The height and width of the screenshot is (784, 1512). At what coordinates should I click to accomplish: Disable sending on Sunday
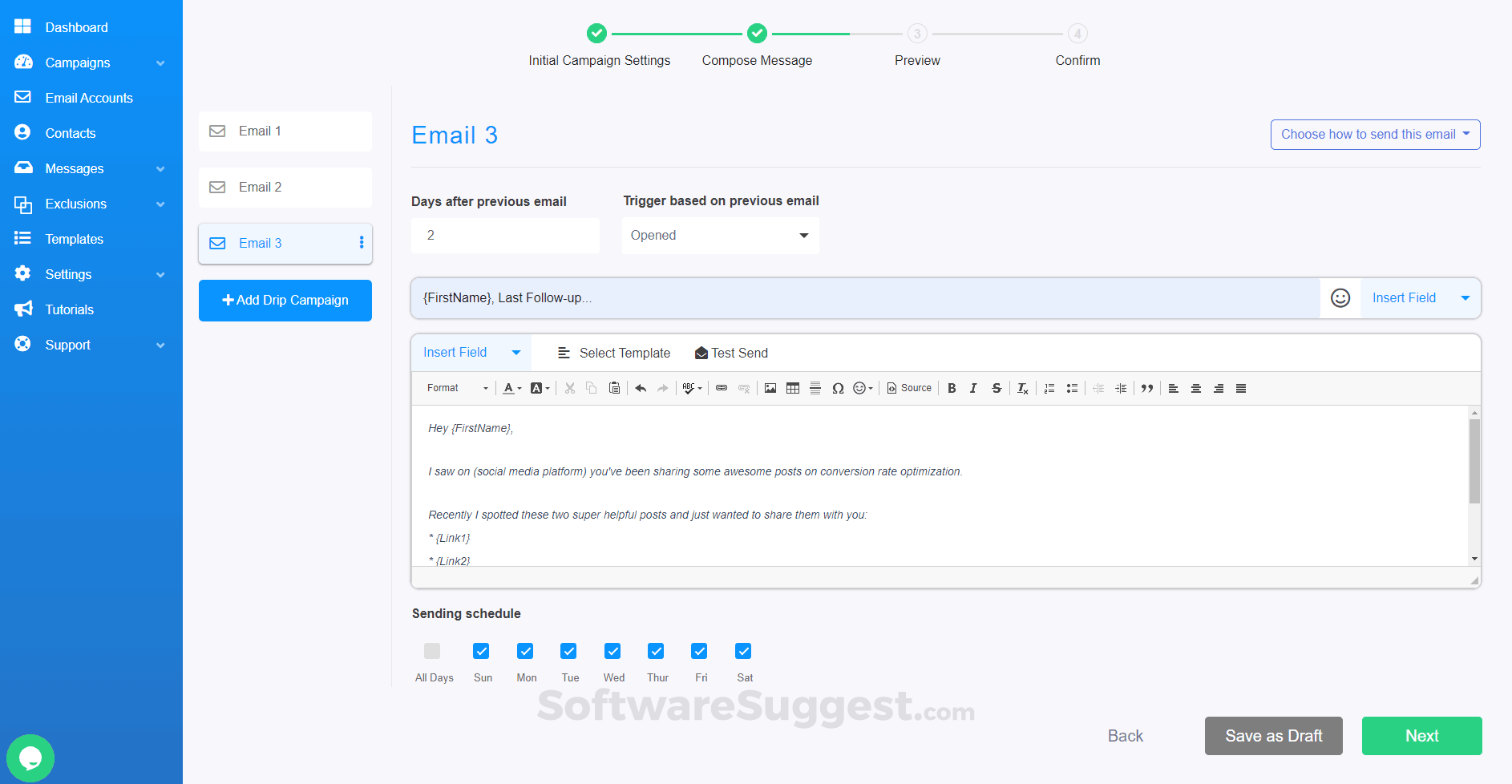click(481, 651)
